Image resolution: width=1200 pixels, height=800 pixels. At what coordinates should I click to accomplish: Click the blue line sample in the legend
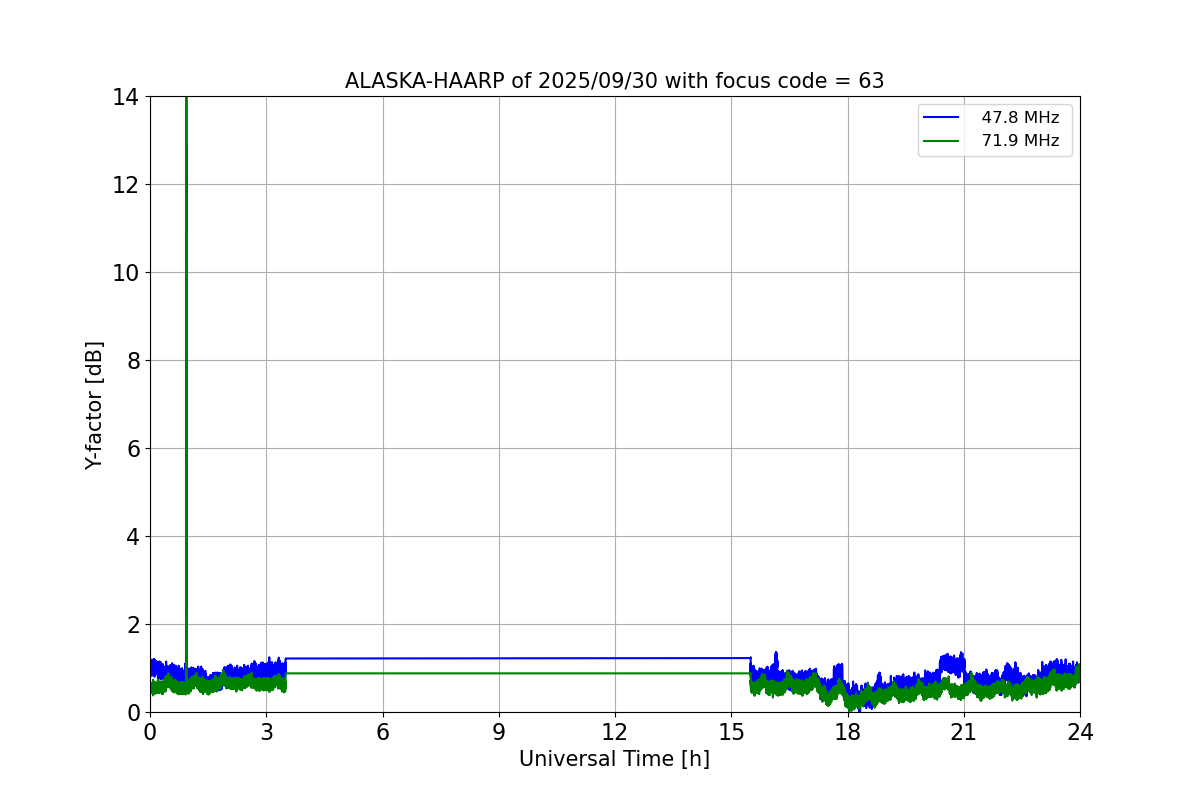(941, 118)
